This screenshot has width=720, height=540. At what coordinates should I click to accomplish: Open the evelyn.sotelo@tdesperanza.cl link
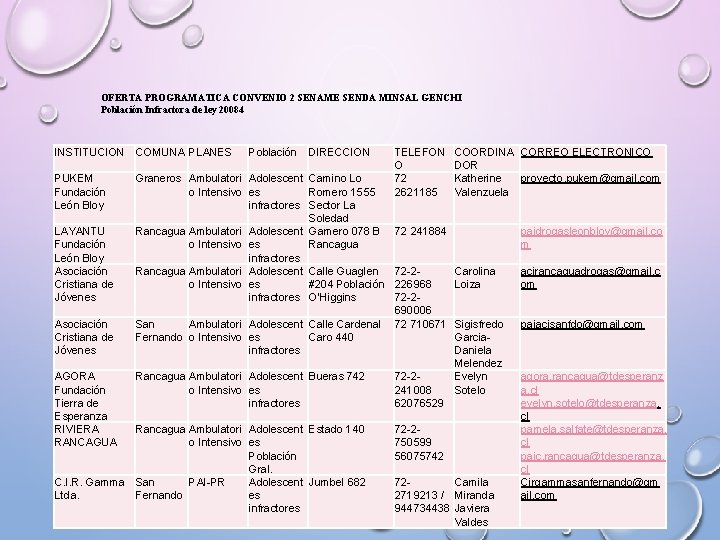[x=591, y=410]
